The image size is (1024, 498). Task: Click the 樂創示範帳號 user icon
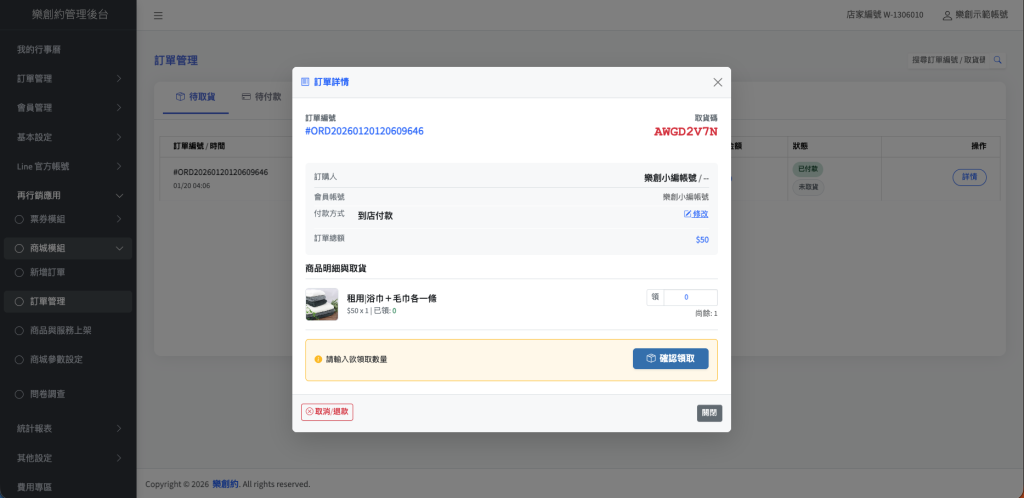click(x=947, y=16)
